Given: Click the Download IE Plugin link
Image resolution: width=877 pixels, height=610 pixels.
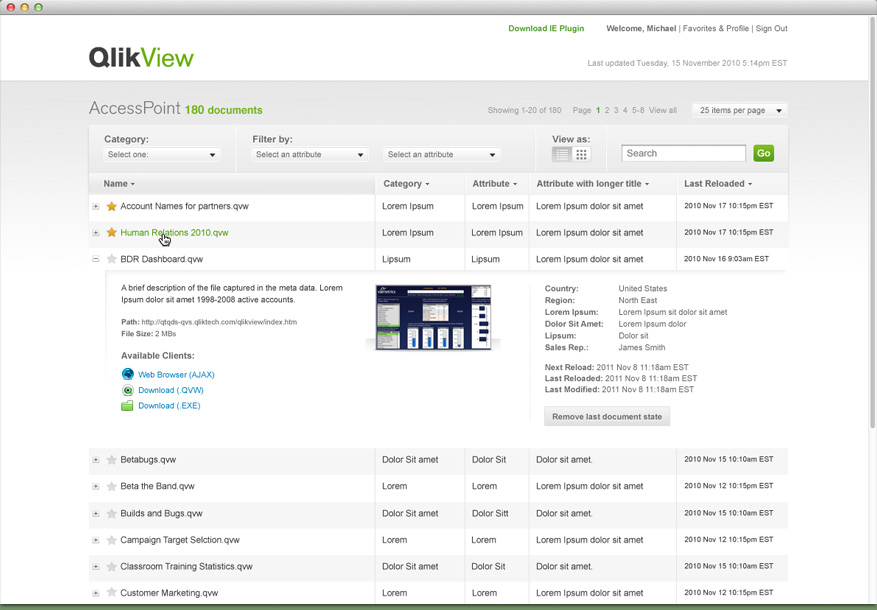Looking at the screenshot, I should [x=546, y=28].
